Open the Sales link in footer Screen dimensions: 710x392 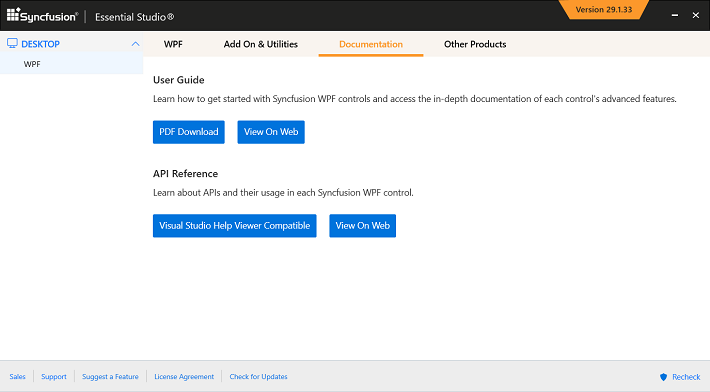[18, 377]
